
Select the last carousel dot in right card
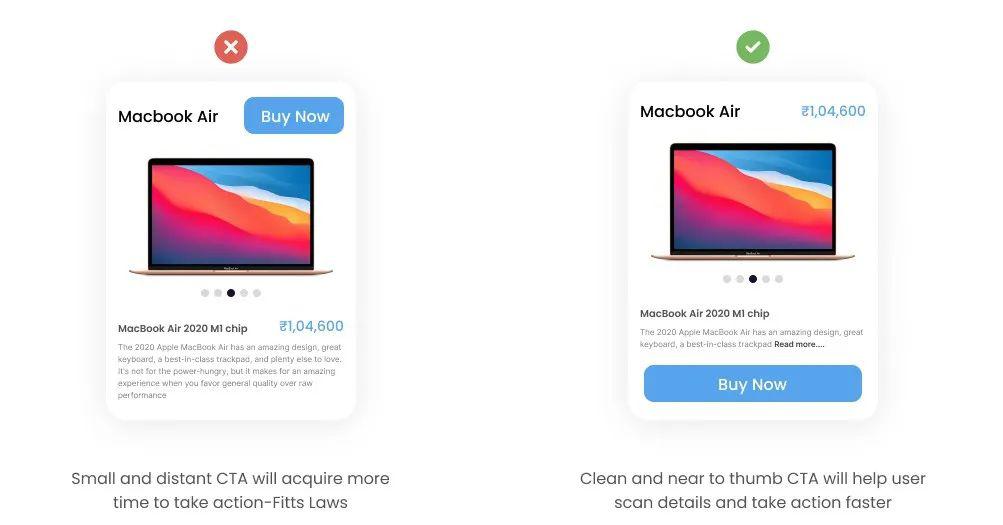click(779, 279)
